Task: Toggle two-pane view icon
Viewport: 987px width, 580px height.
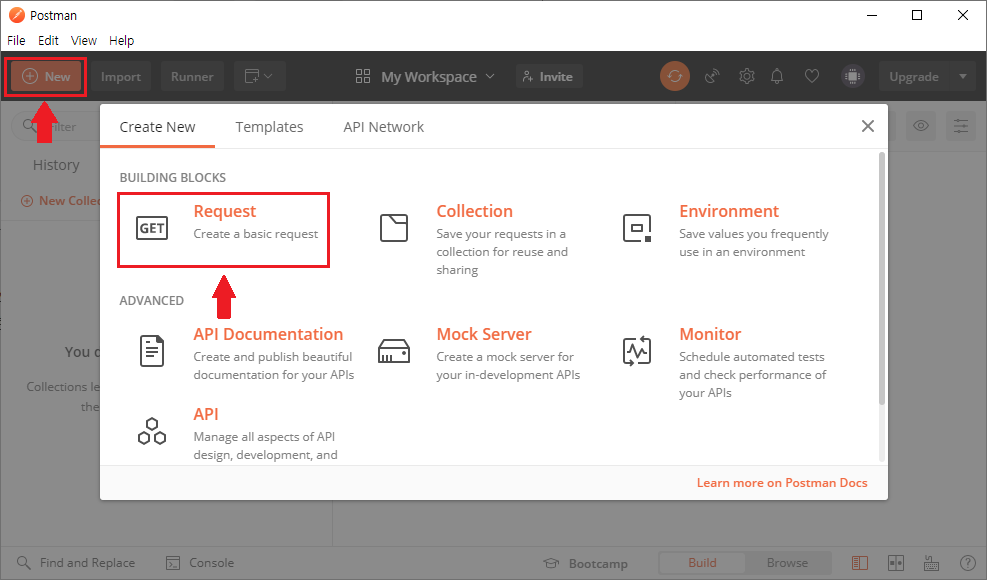Action: coord(896,563)
